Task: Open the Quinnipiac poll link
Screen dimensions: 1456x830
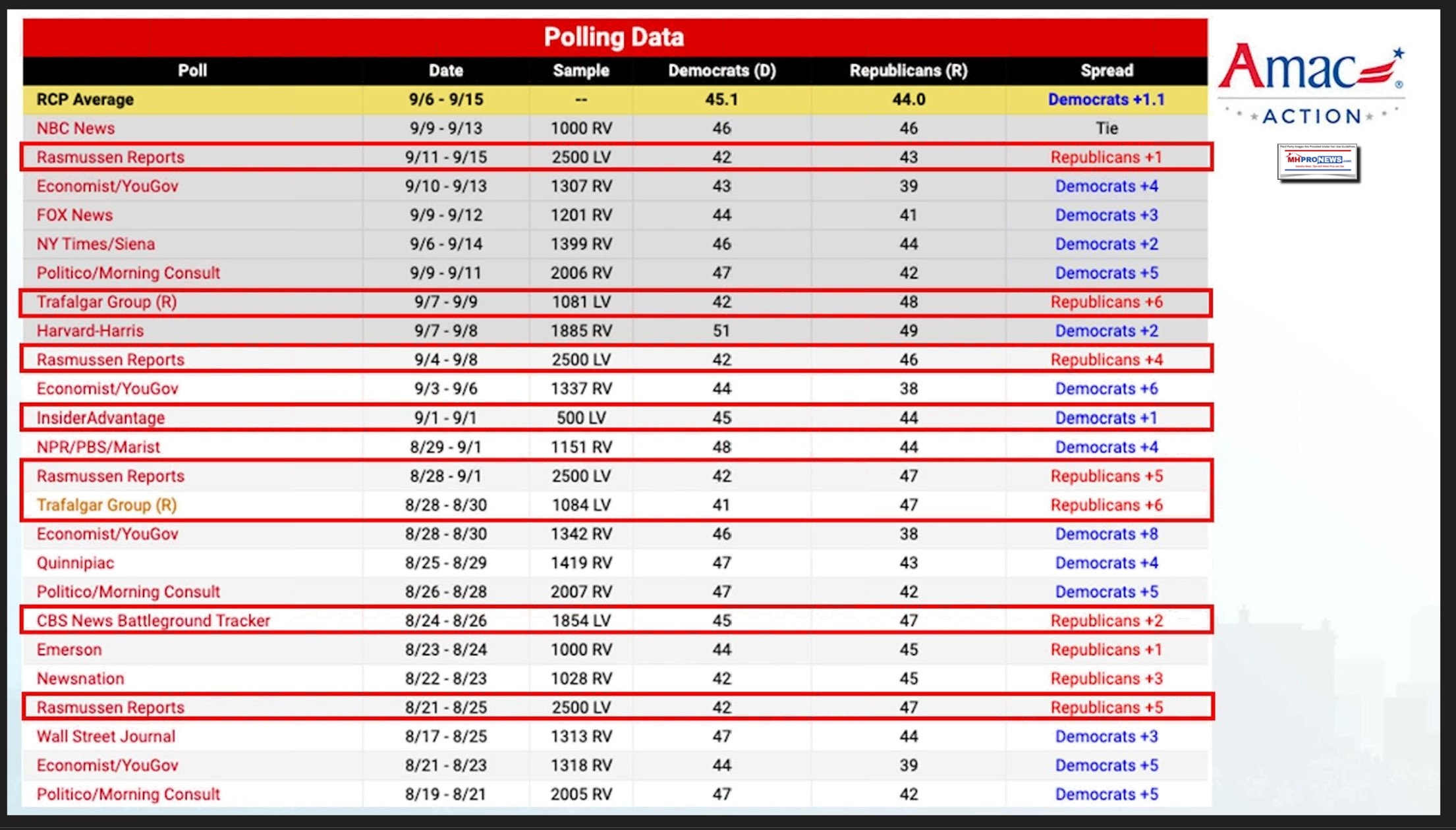Action: (75, 563)
